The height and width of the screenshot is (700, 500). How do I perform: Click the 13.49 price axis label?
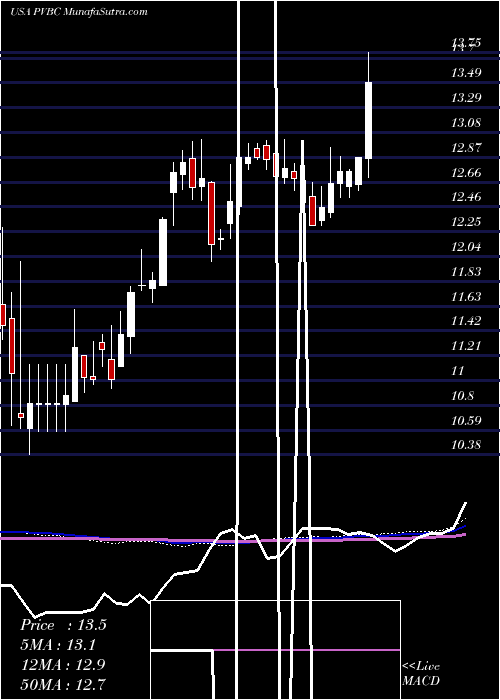467,73
